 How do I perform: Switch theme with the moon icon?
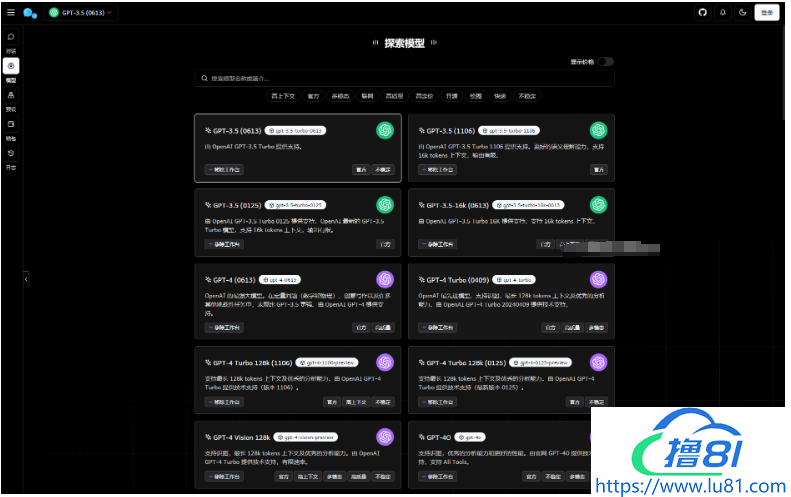click(x=742, y=12)
